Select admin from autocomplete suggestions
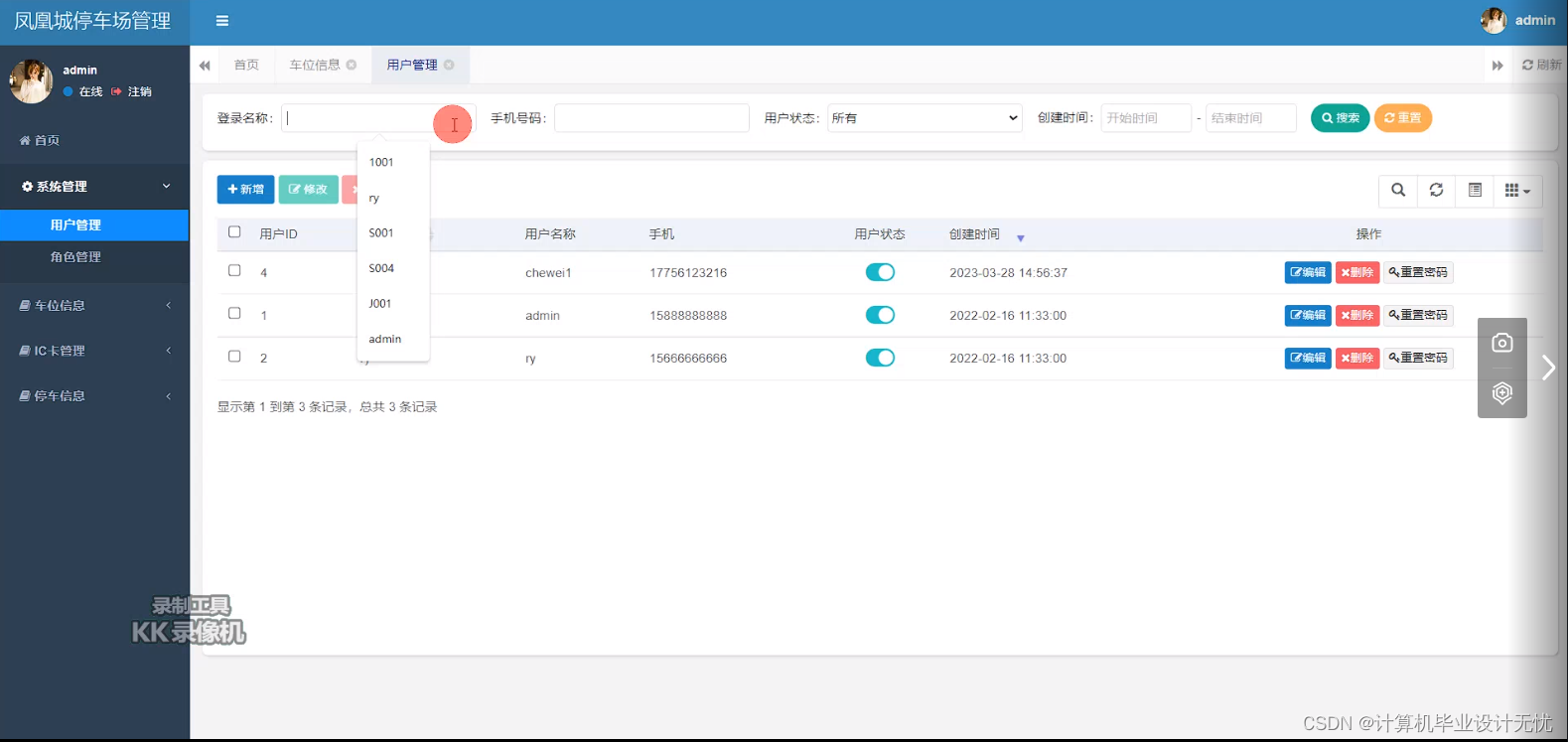Image resolution: width=1568 pixels, height=742 pixels. pyautogui.click(x=392, y=339)
